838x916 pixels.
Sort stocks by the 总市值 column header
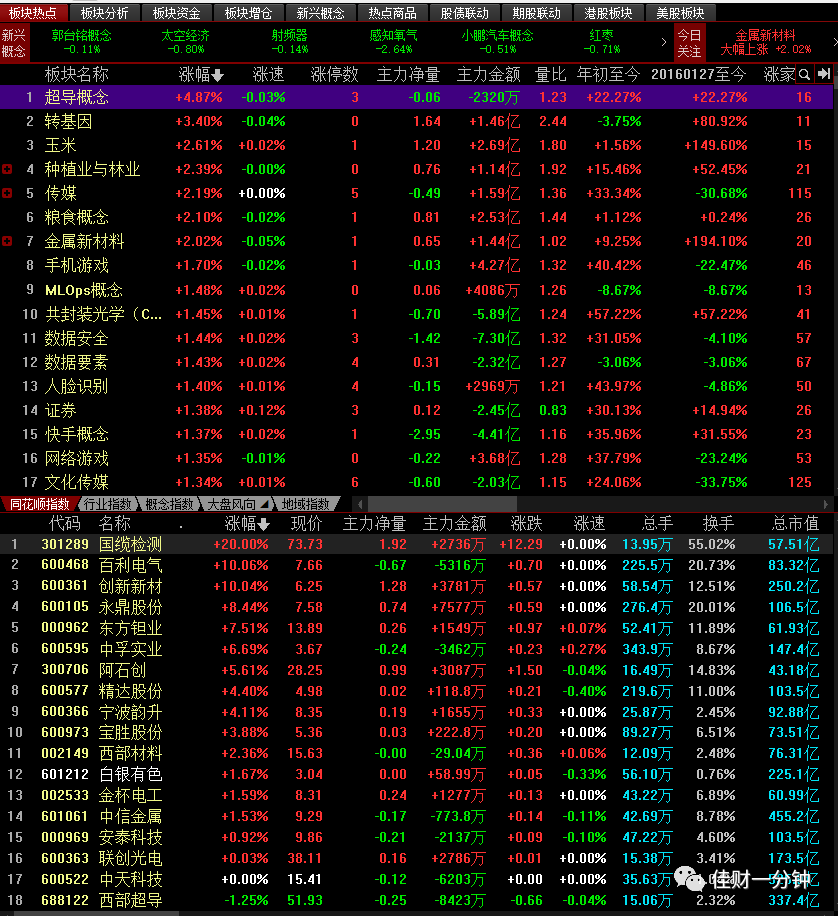pyautogui.click(x=795, y=523)
